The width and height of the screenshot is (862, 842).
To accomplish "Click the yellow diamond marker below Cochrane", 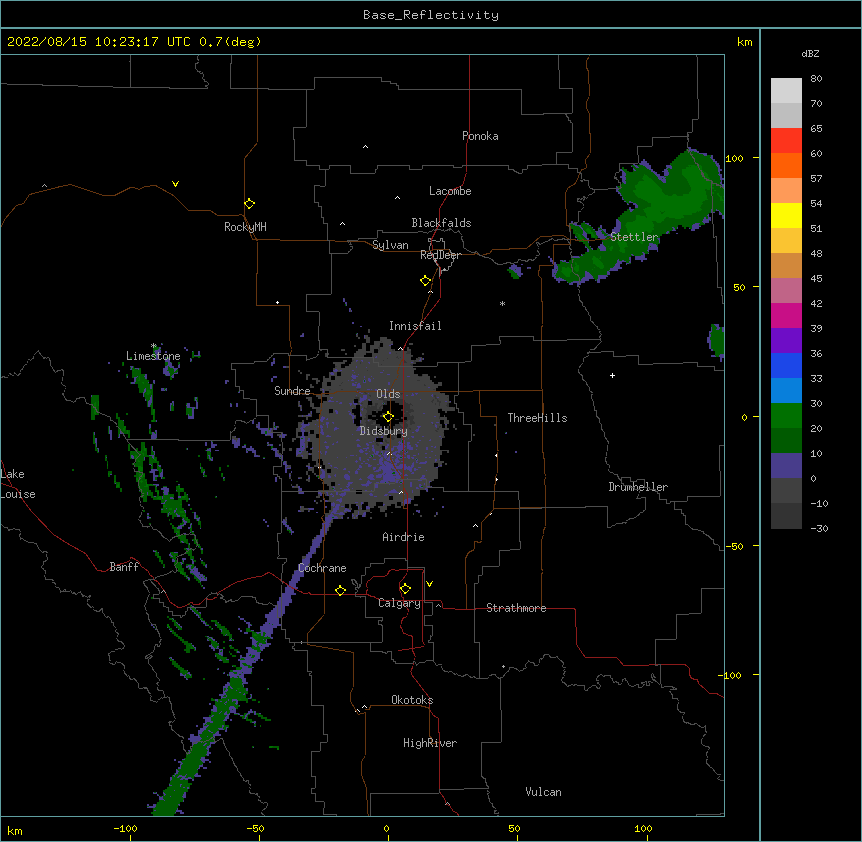I will click(x=340, y=590).
